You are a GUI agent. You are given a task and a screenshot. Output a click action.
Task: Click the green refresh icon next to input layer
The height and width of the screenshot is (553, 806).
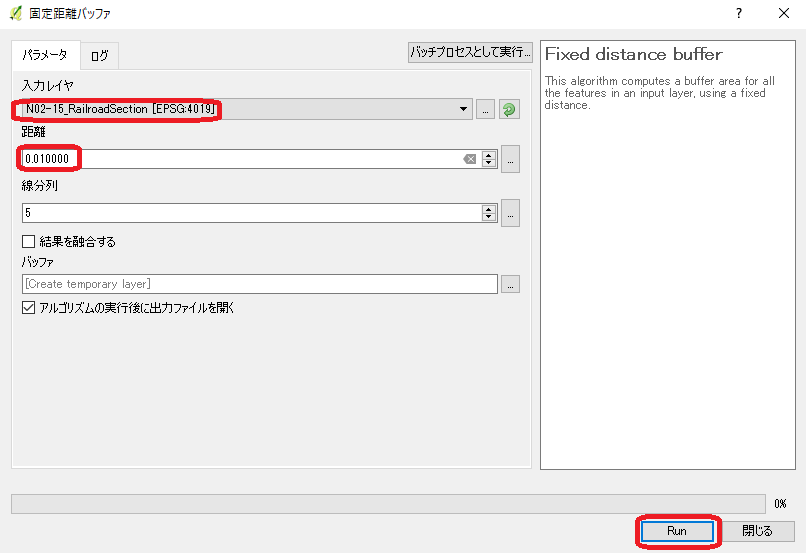509,109
